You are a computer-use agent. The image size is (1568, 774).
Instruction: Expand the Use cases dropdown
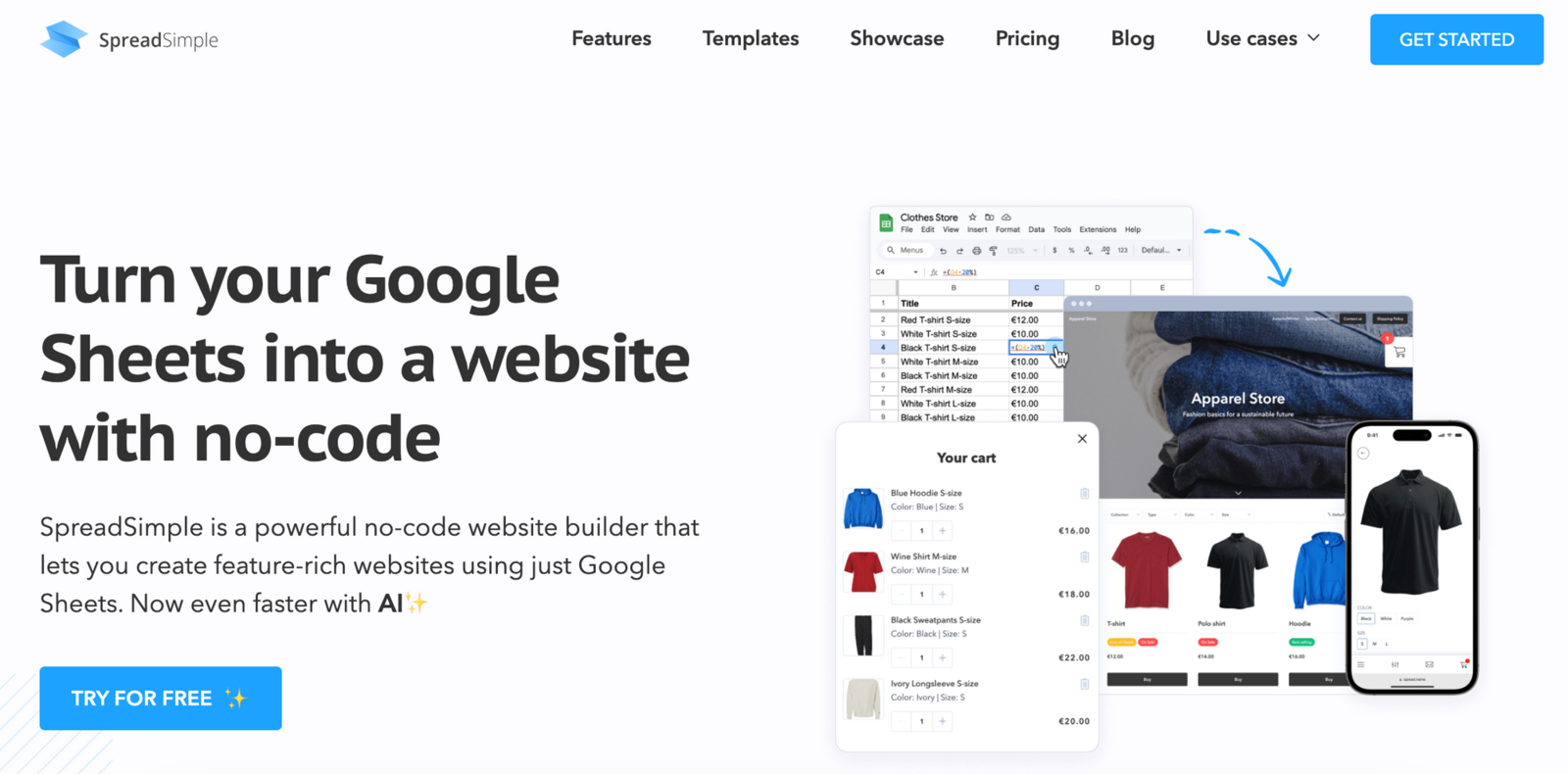pos(1262,39)
